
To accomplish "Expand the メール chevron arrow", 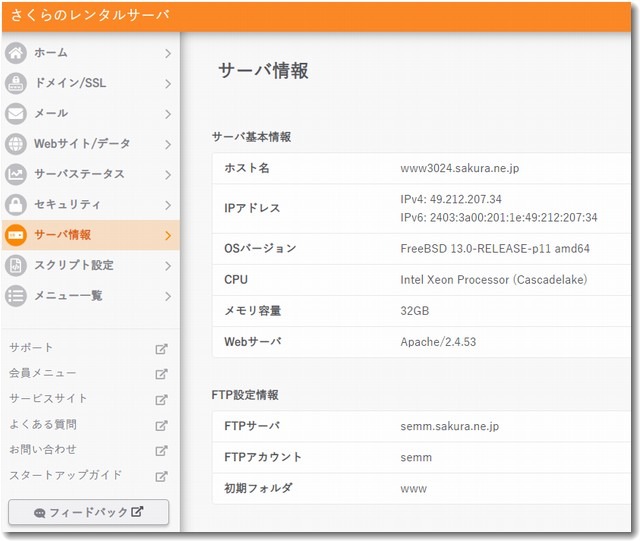I will click(x=168, y=114).
